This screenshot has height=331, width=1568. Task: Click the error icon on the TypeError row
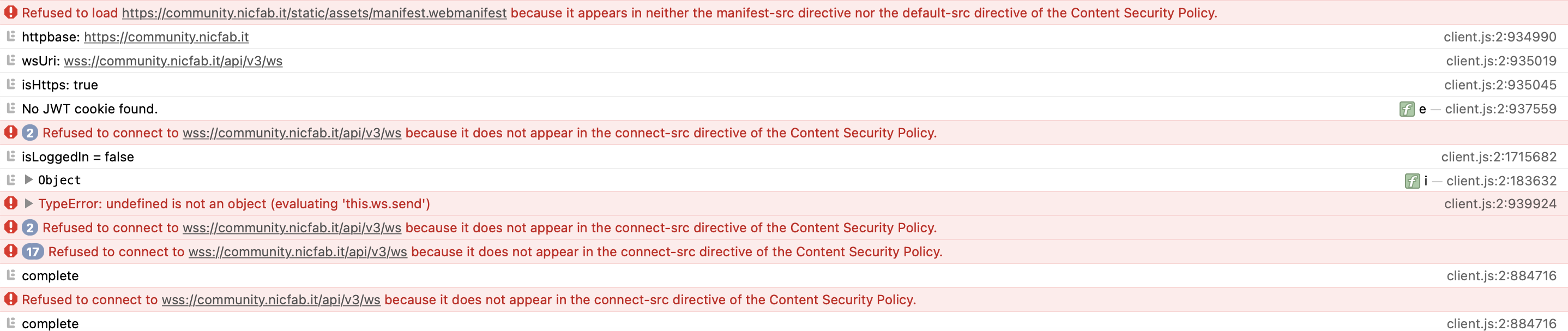[x=10, y=203]
